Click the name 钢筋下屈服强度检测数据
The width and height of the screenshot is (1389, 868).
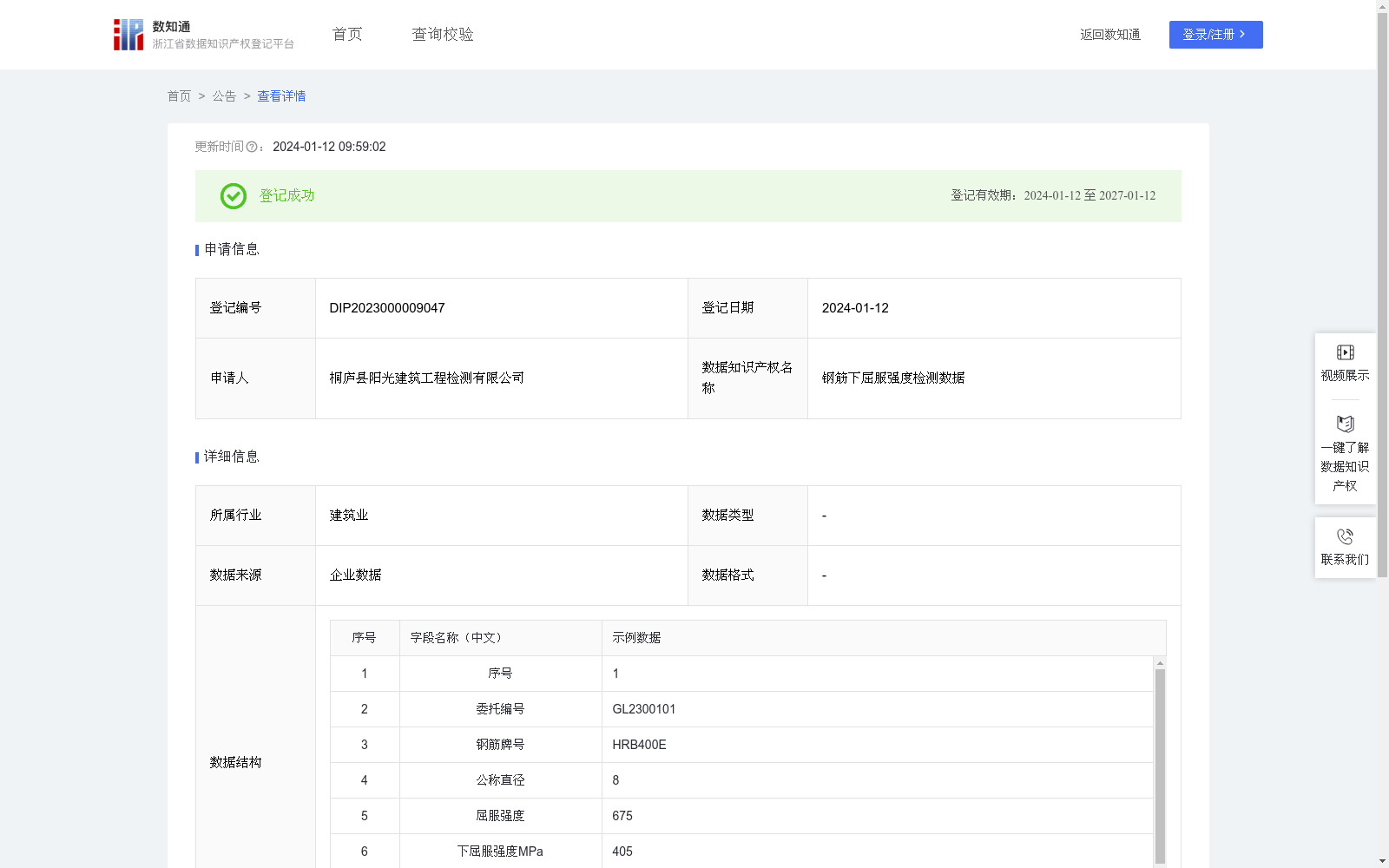(x=893, y=378)
